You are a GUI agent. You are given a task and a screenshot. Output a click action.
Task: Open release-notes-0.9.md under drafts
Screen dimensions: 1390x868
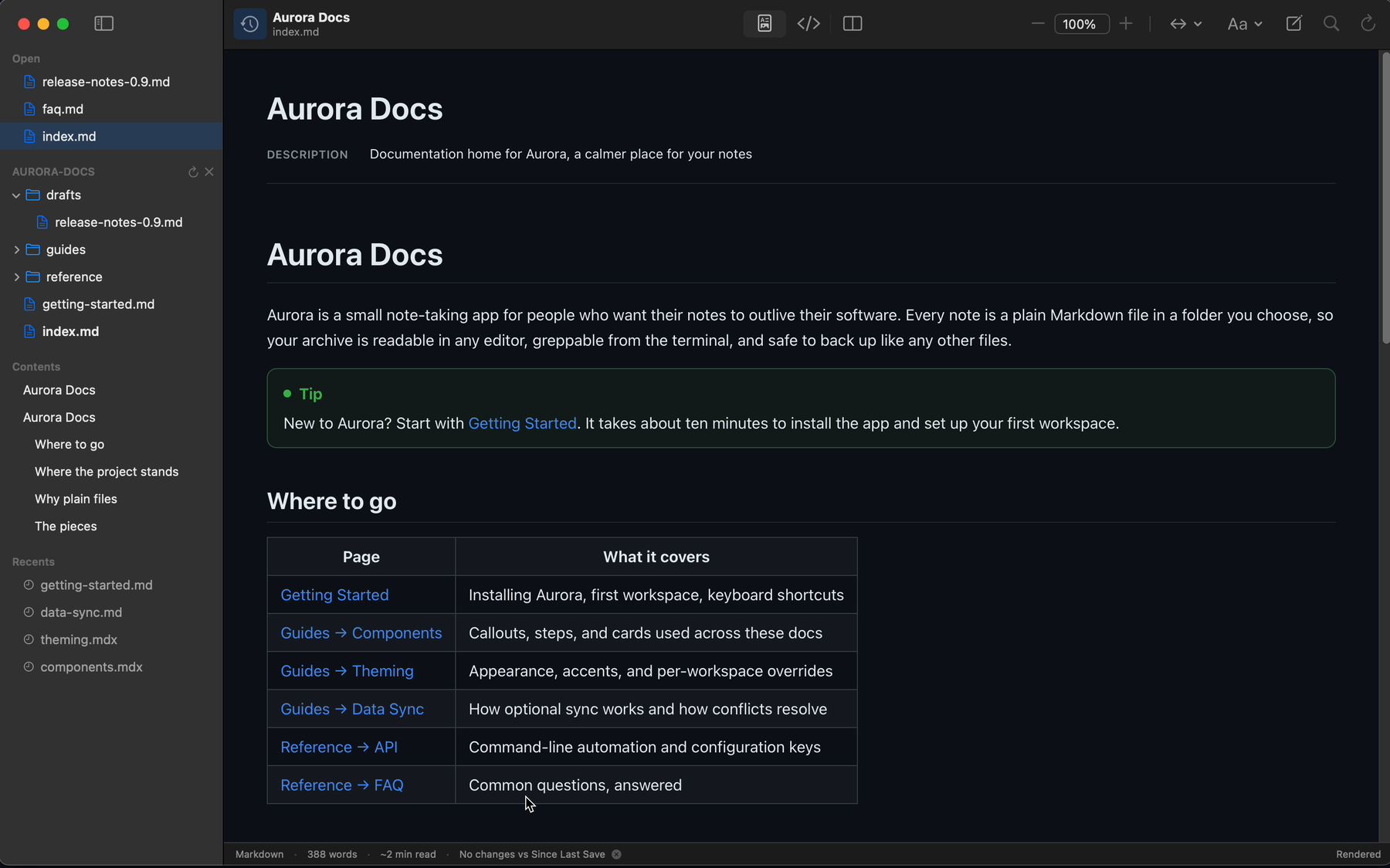(111, 222)
